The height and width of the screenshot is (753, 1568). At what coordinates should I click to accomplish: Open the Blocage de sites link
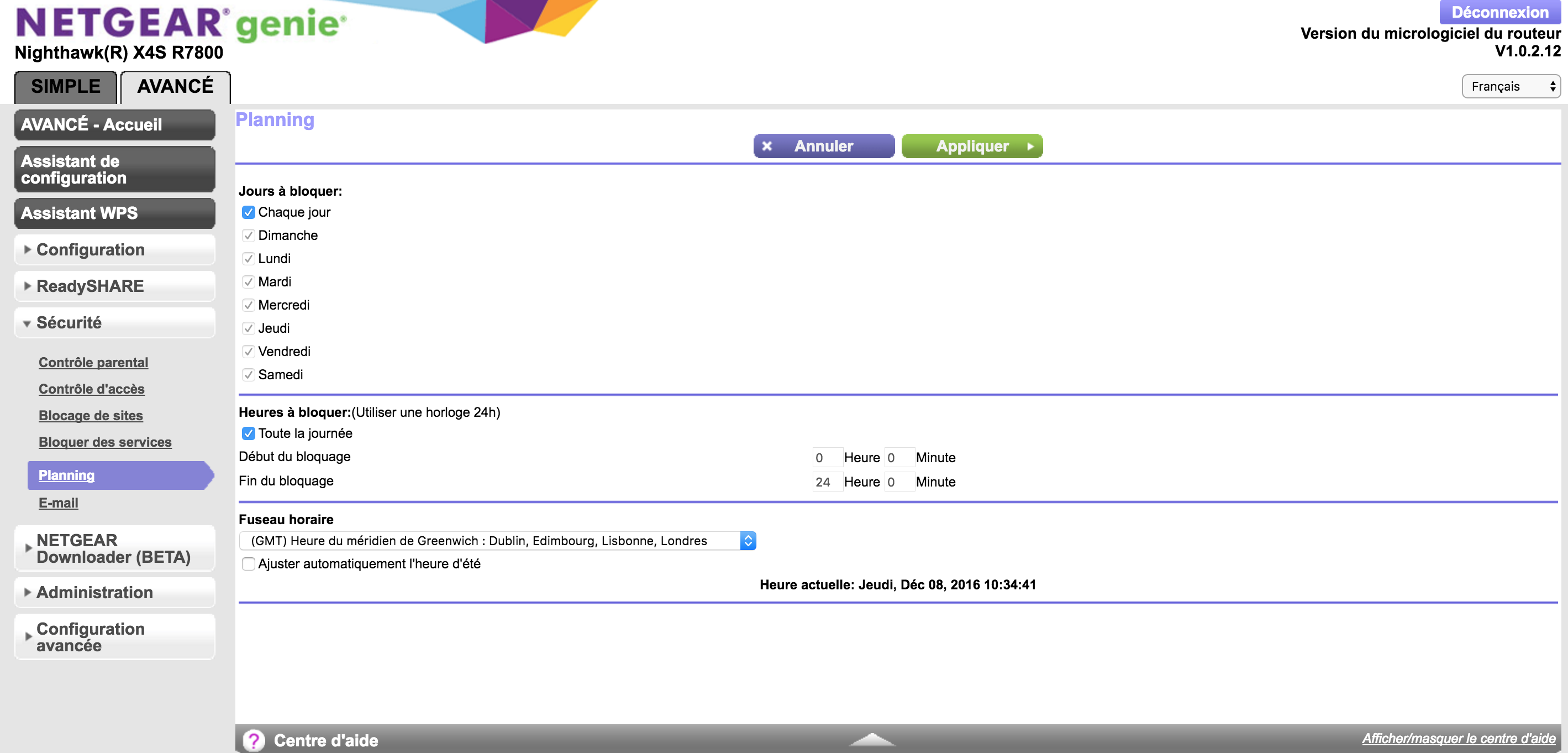[91, 416]
